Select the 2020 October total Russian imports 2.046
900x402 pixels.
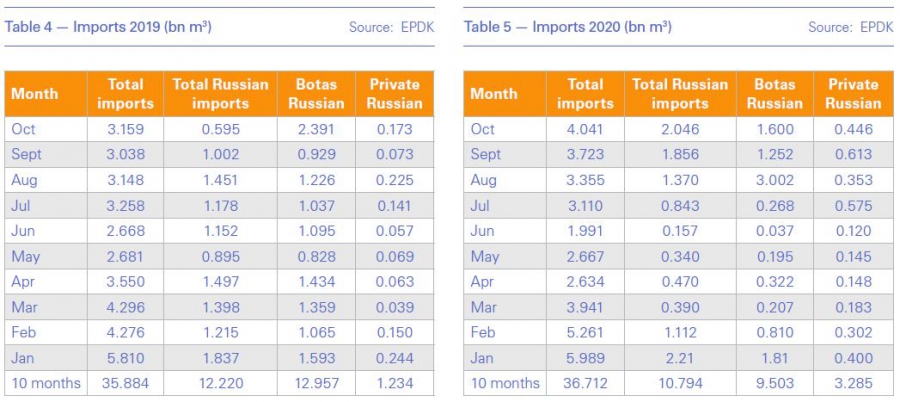click(679, 129)
